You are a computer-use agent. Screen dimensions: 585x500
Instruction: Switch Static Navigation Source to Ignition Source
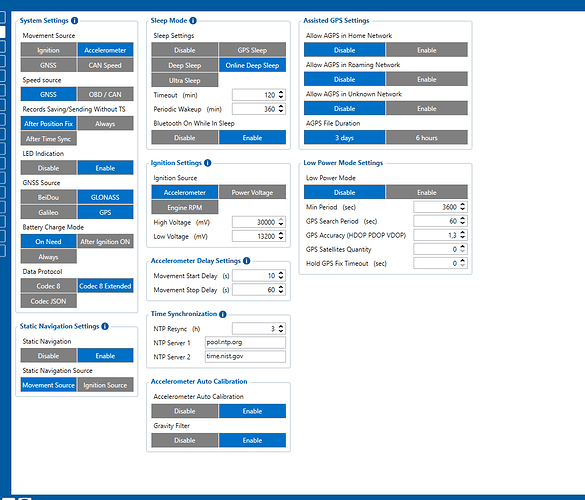pyautogui.click(x=105, y=385)
